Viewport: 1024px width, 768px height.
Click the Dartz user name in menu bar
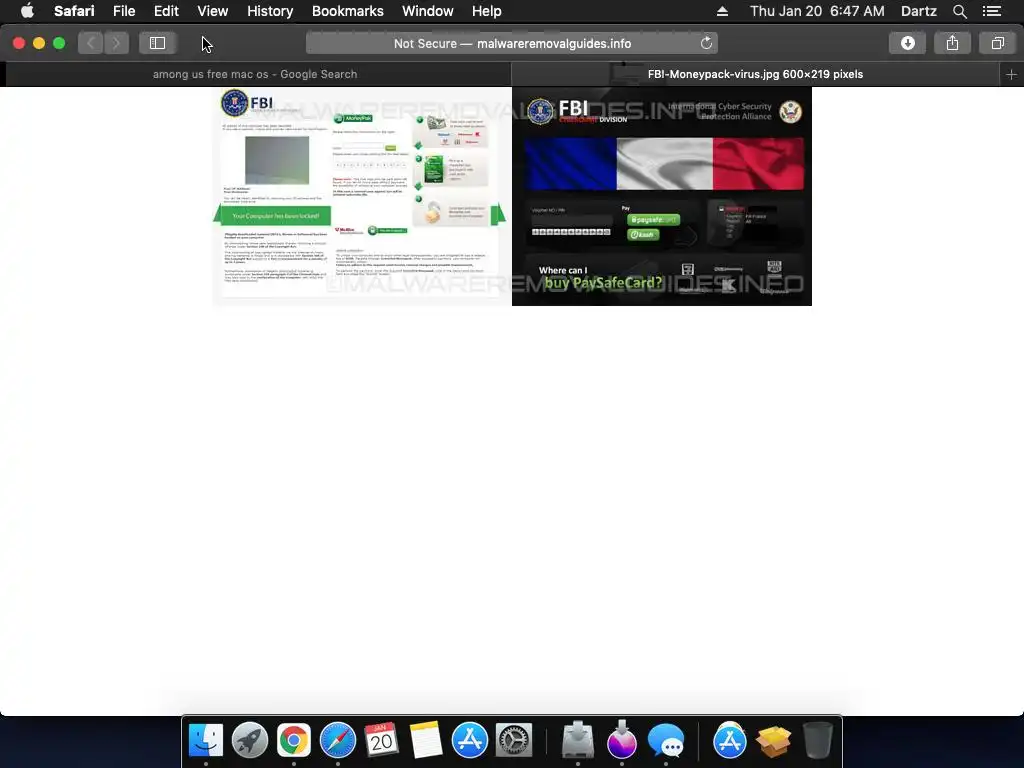tap(918, 11)
